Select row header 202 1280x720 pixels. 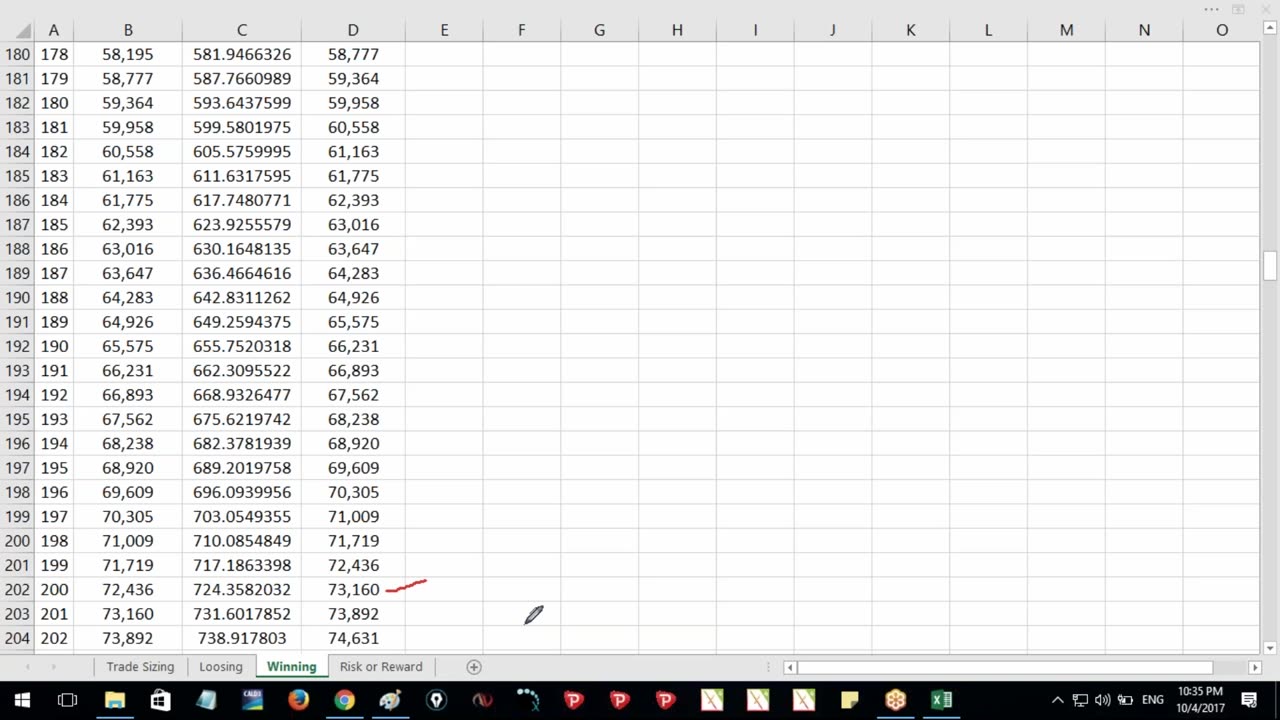pyautogui.click(x=17, y=590)
